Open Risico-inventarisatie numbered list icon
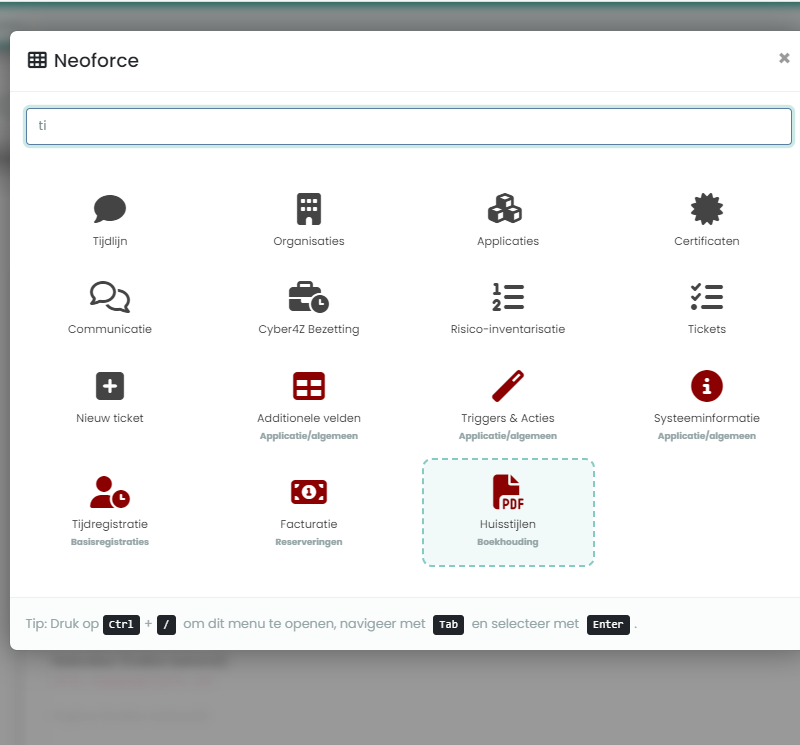Image resolution: width=800 pixels, height=745 pixels. tap(507, 297)
